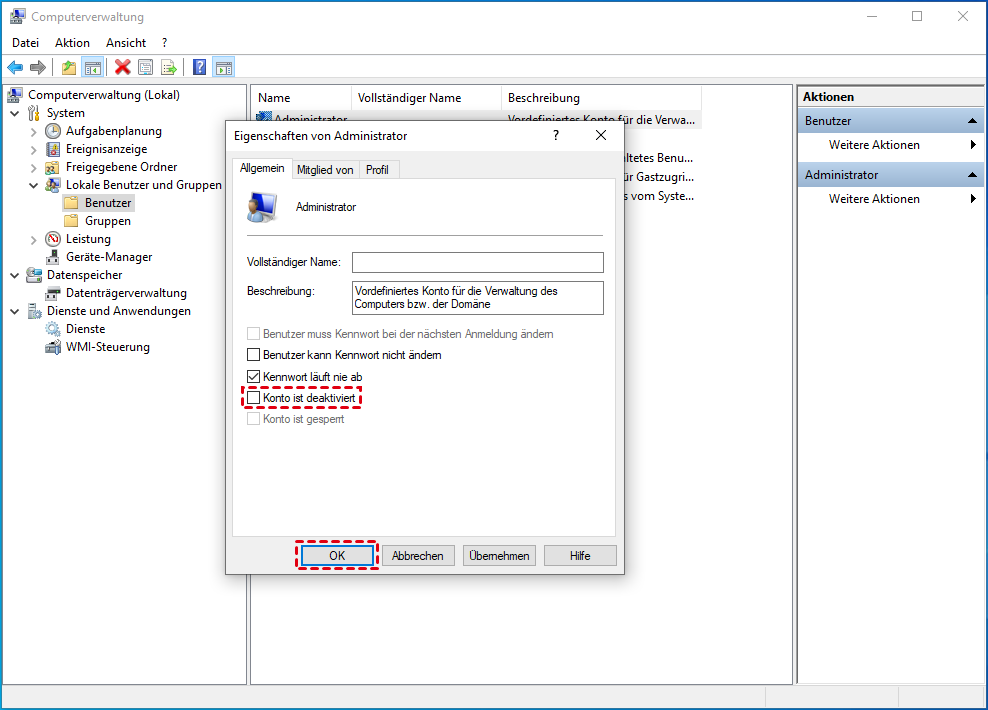Open the Datei menu
Image resolution: width=988 pixels, height=710 pixels.
coord(25,43)
